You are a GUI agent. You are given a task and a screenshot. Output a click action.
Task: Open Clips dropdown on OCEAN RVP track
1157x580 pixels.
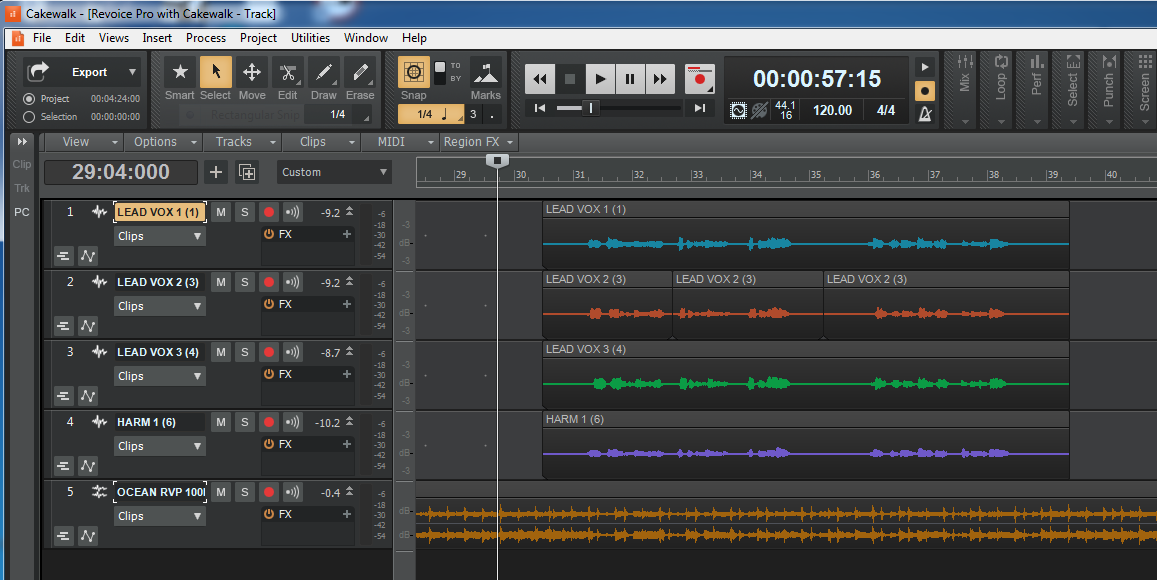160,516
